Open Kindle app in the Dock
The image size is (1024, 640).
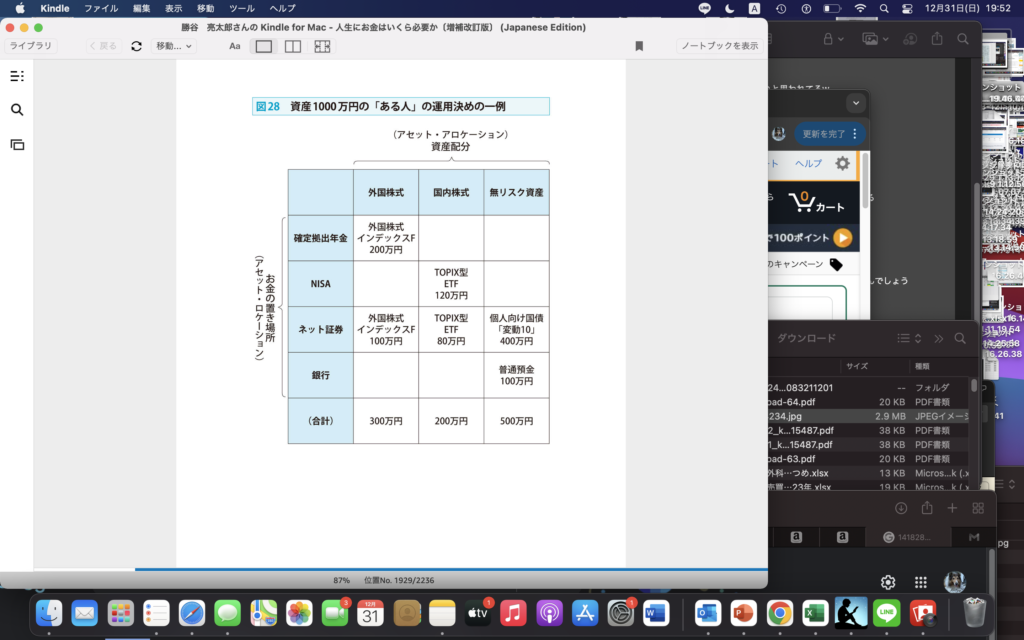(850, 612)
